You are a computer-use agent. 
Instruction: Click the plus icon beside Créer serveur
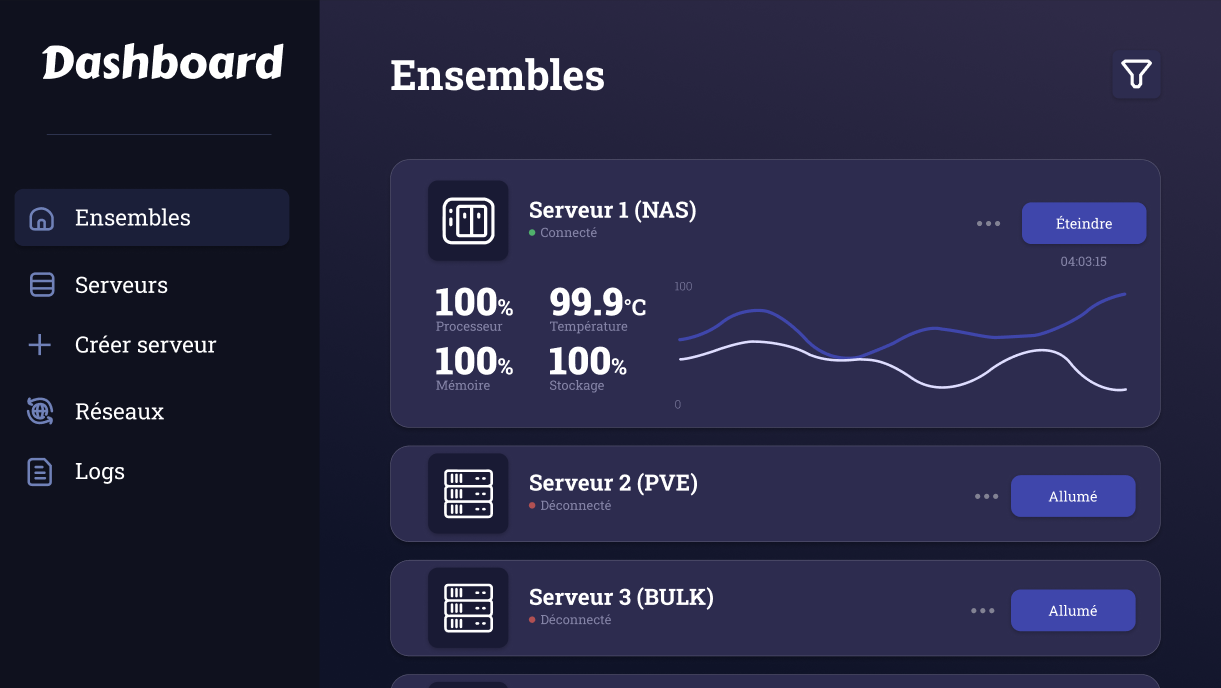(40, 345)
